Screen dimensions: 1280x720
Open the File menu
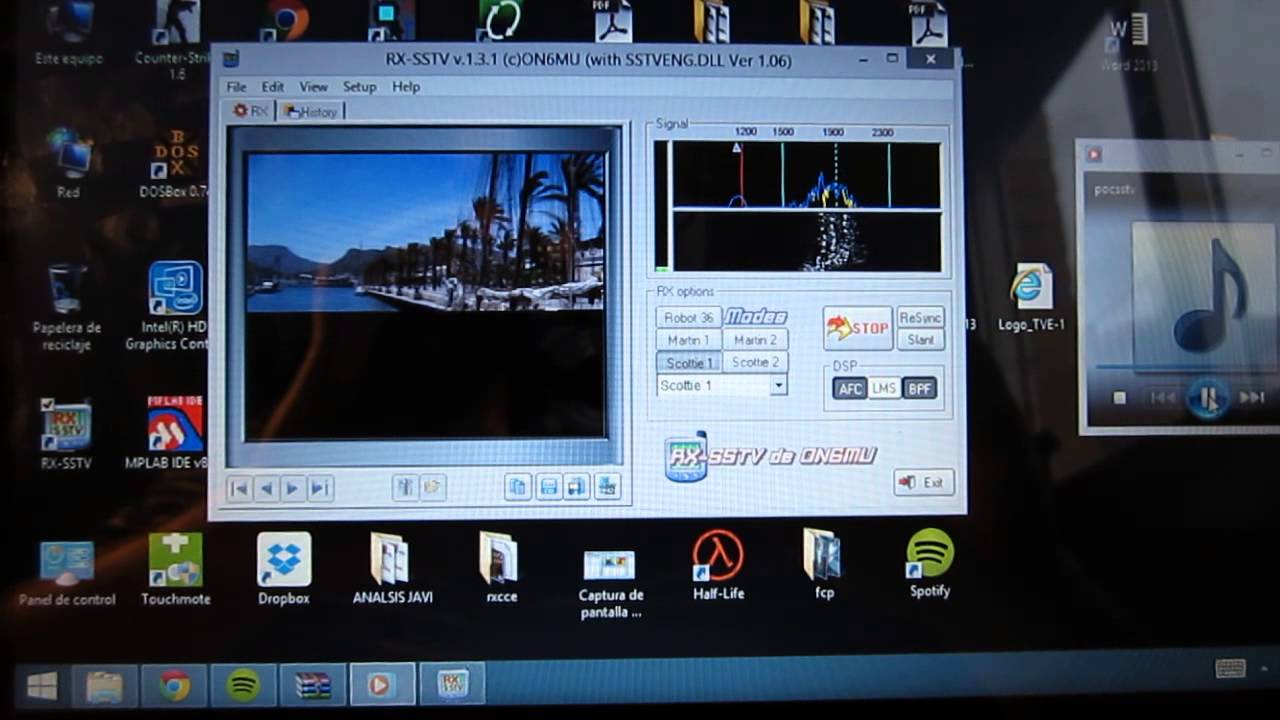pos(236,87)
